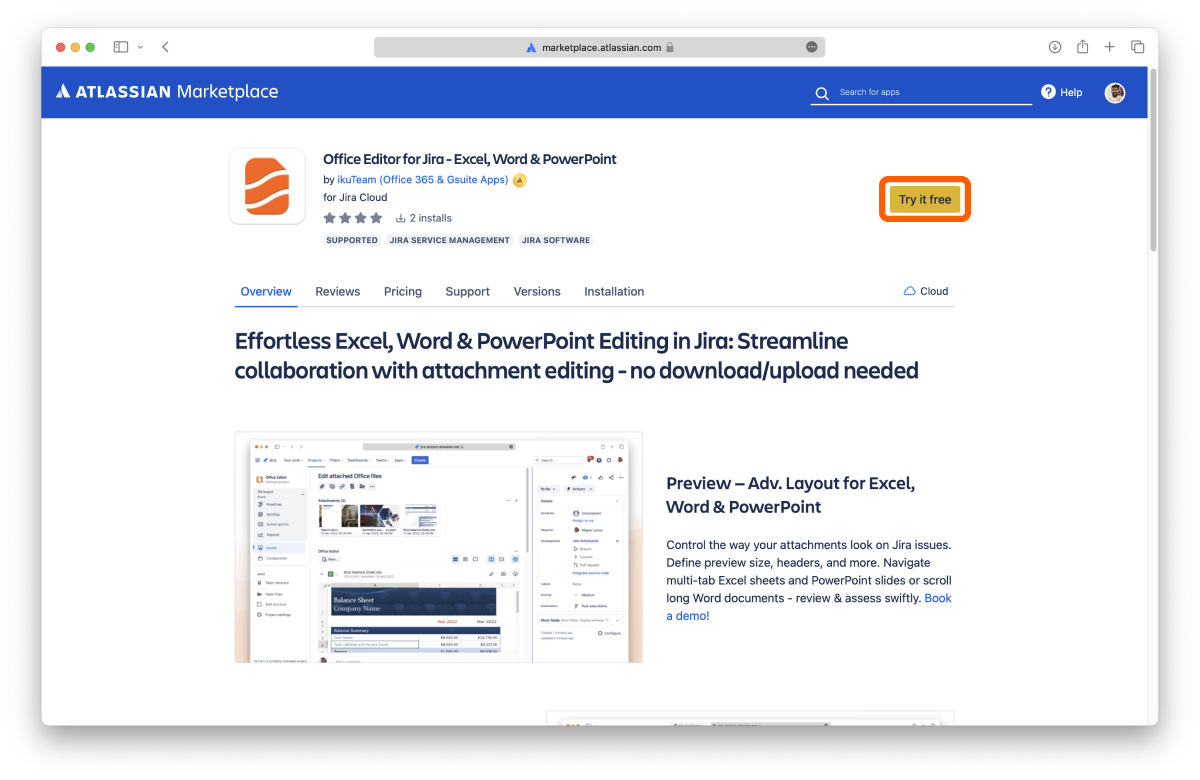Switch to the Overview tab
1200x780 pixels.
click(266, 292)
